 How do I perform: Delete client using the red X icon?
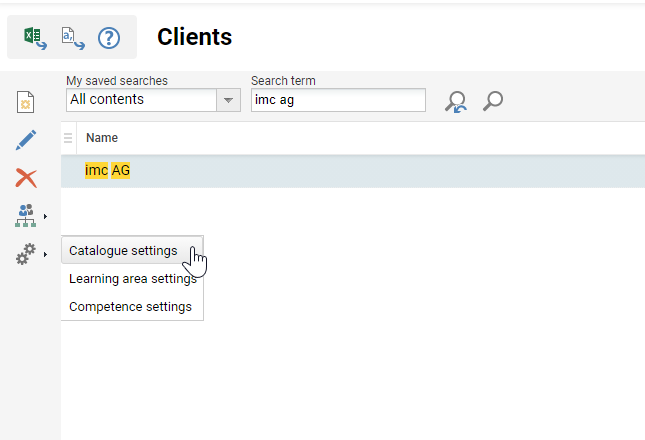26,178
